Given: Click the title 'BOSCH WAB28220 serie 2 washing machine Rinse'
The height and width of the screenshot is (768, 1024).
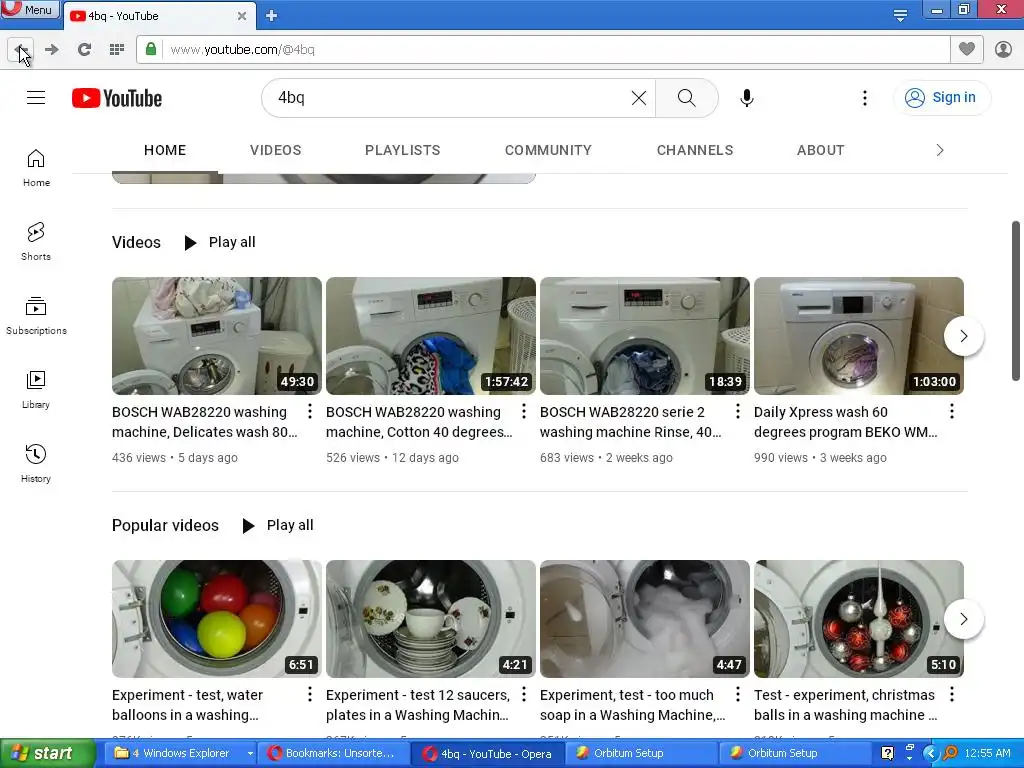Looking at the screenshot, I should point(631,422).
